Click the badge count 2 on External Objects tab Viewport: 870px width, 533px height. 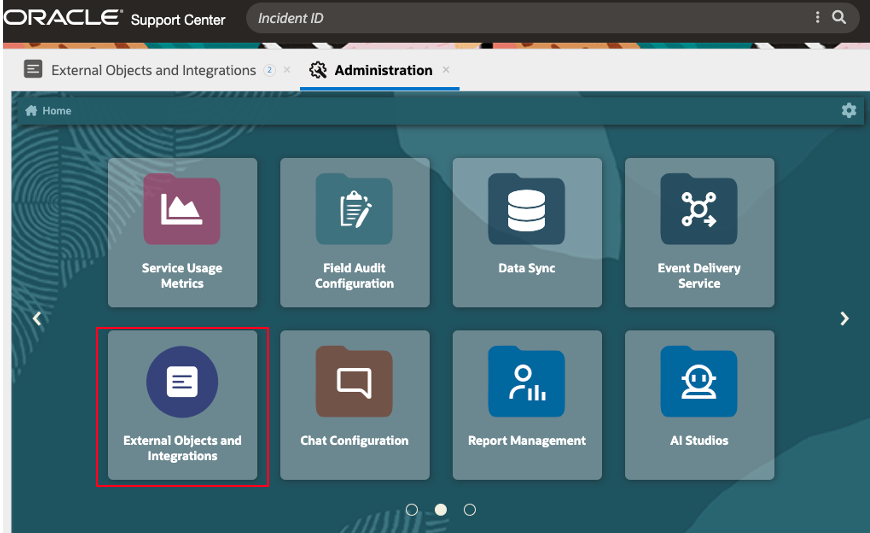(x=269, y=70)
